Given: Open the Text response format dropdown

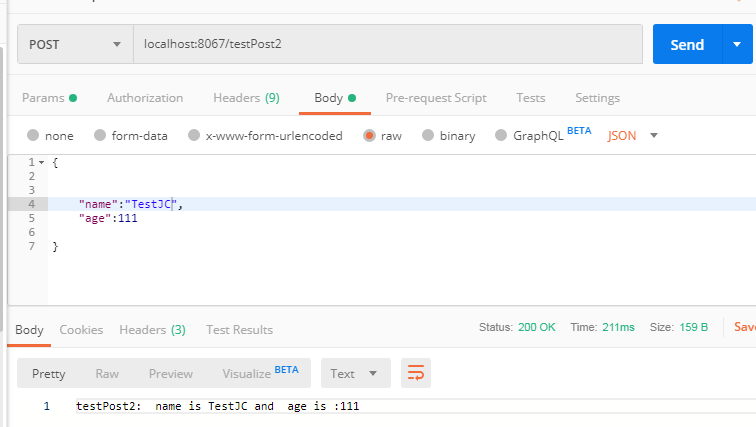Looking at the screenshot, I should click(x=355, y=373).
